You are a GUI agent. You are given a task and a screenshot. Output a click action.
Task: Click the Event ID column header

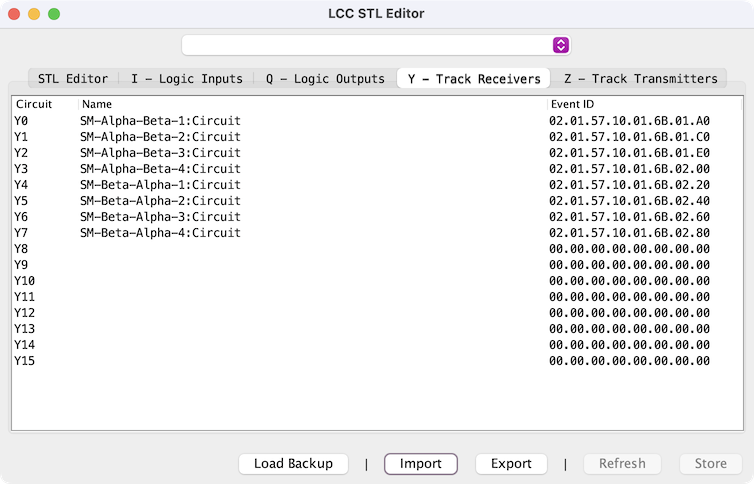tap(642, 104)
